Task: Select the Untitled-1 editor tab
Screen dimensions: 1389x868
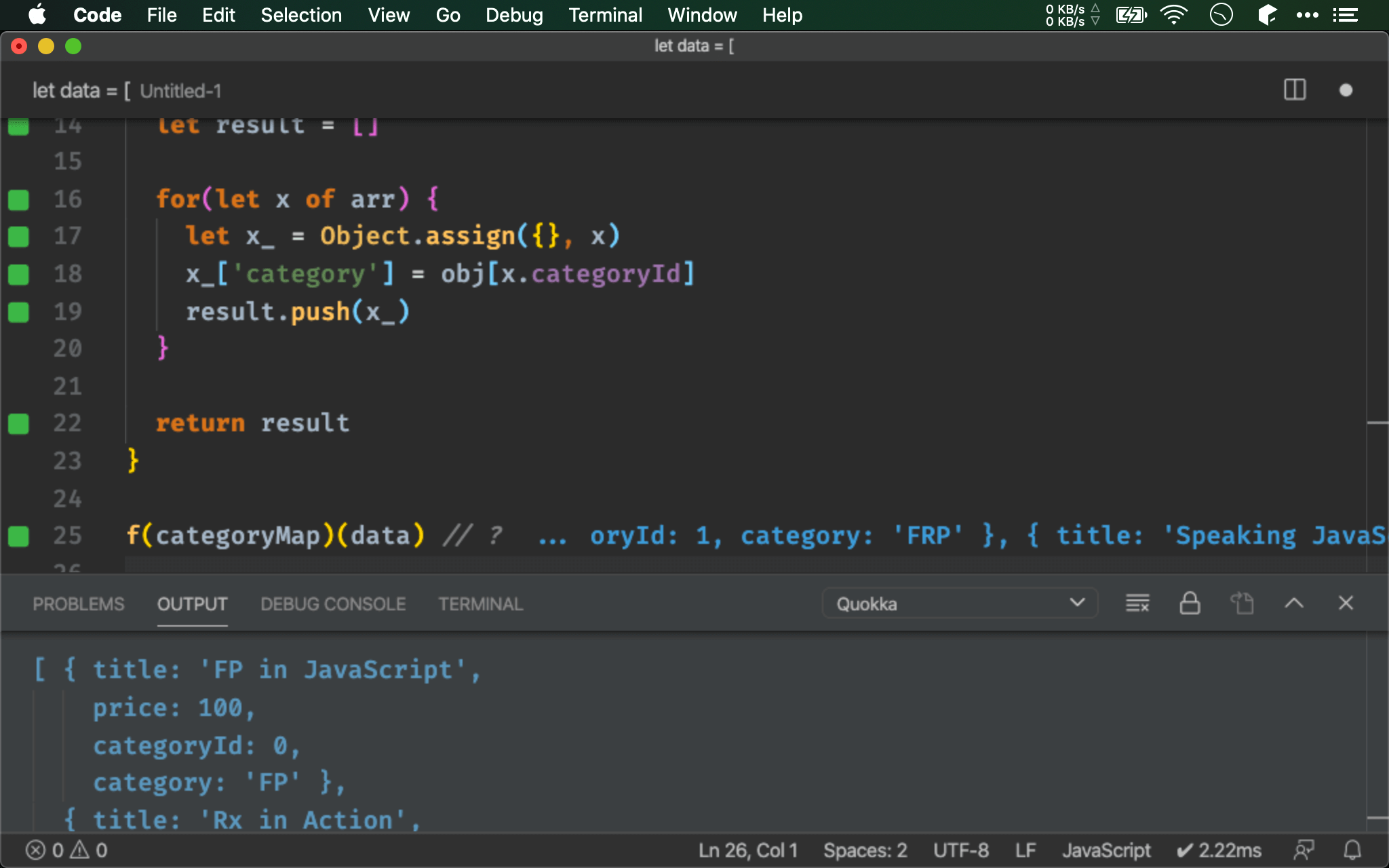Action: (x=127, y=91)
